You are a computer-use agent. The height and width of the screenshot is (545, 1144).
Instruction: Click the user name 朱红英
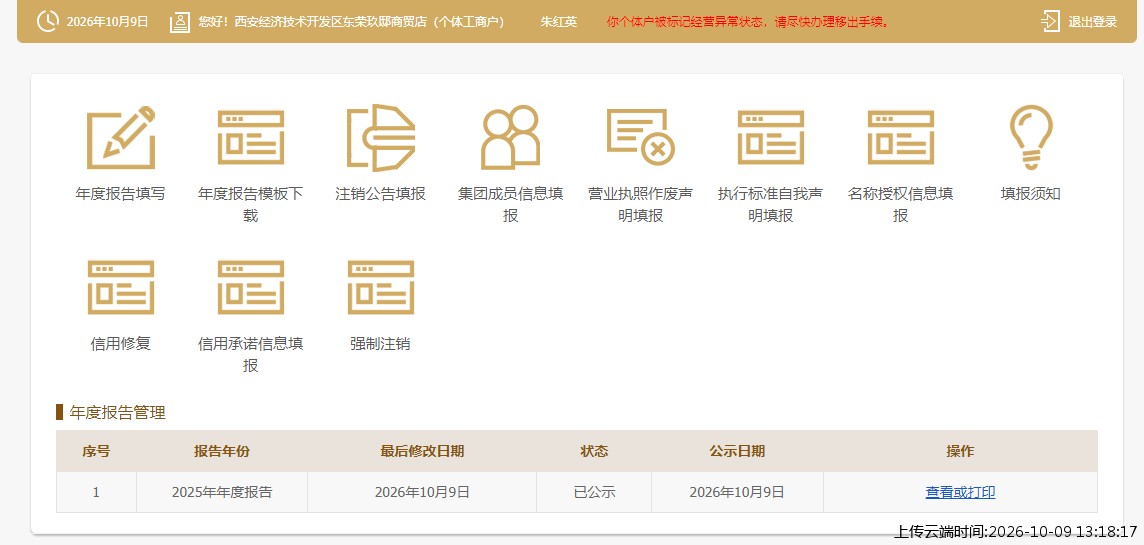(559, 22)
